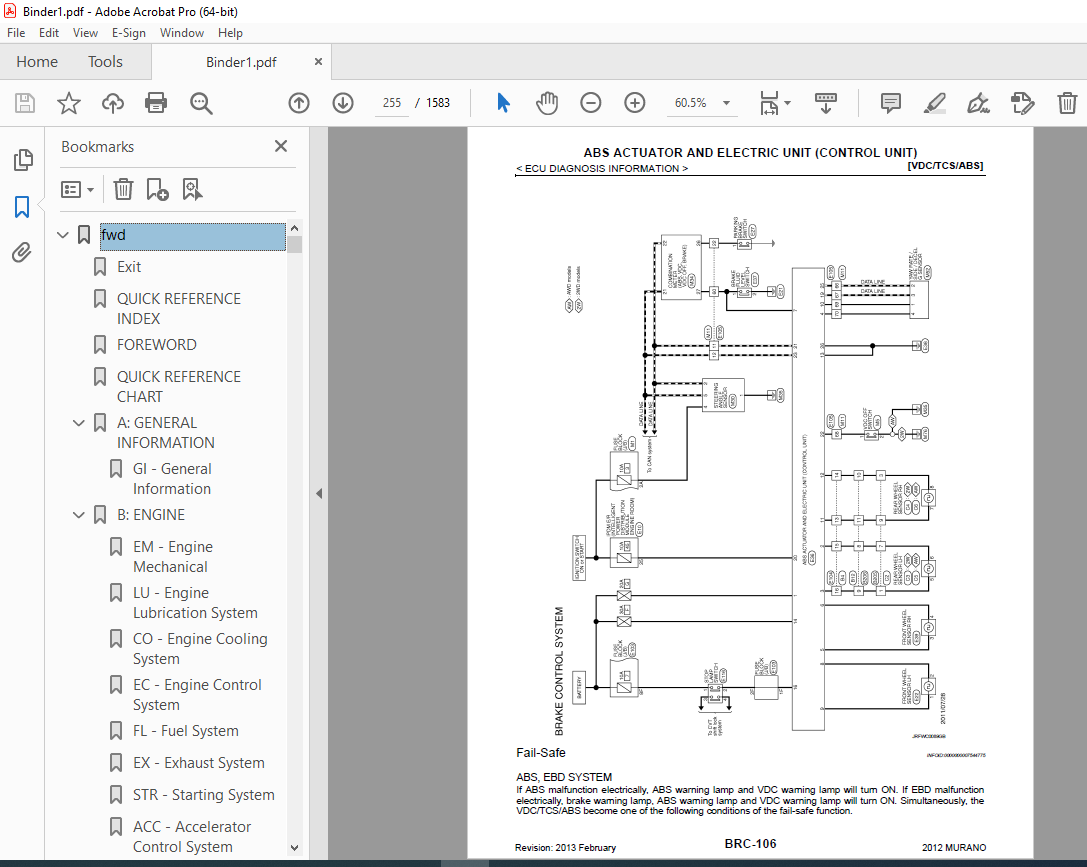Screen dimensions: 1087x867
Task: Click the find current bookmark icon
Action: coord(192,189)
